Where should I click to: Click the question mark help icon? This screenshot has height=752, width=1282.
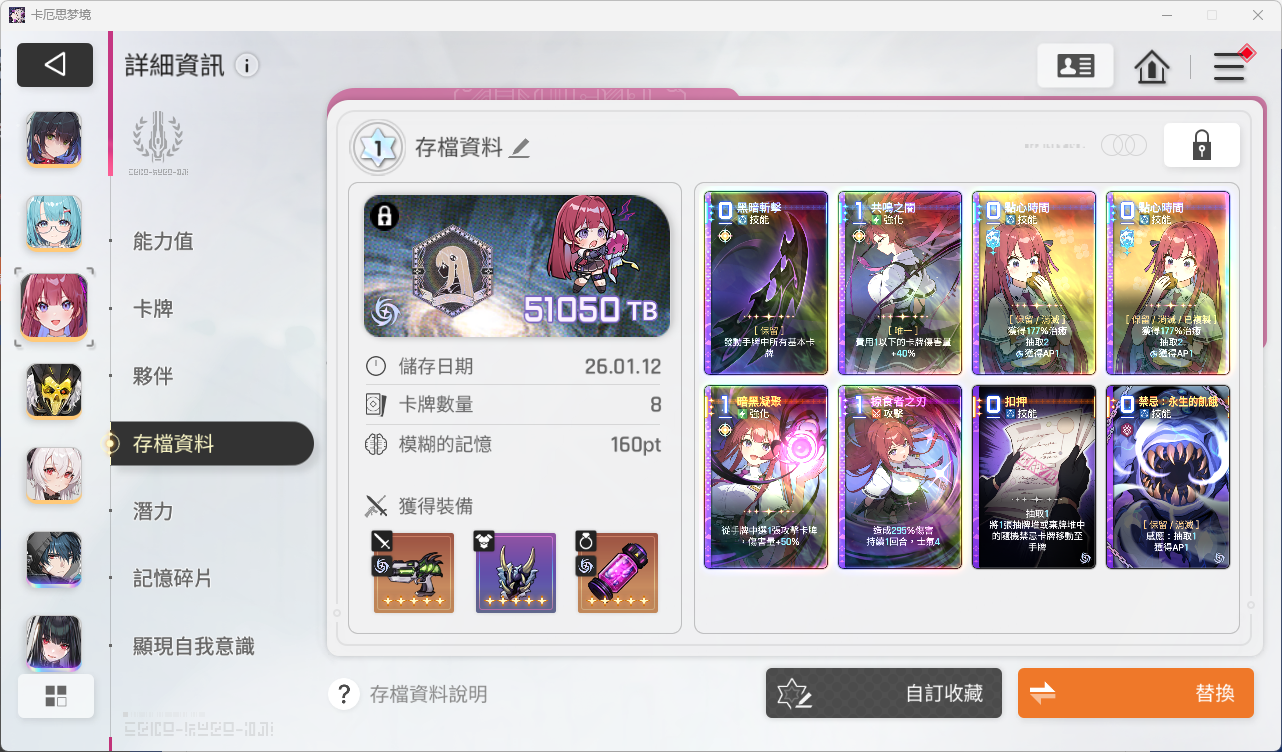(343, 694)
